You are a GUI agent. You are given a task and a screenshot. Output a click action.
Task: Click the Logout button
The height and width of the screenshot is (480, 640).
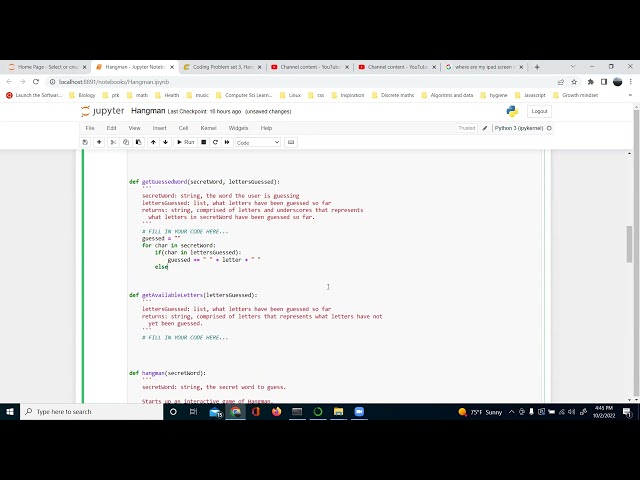coord(539,111)
